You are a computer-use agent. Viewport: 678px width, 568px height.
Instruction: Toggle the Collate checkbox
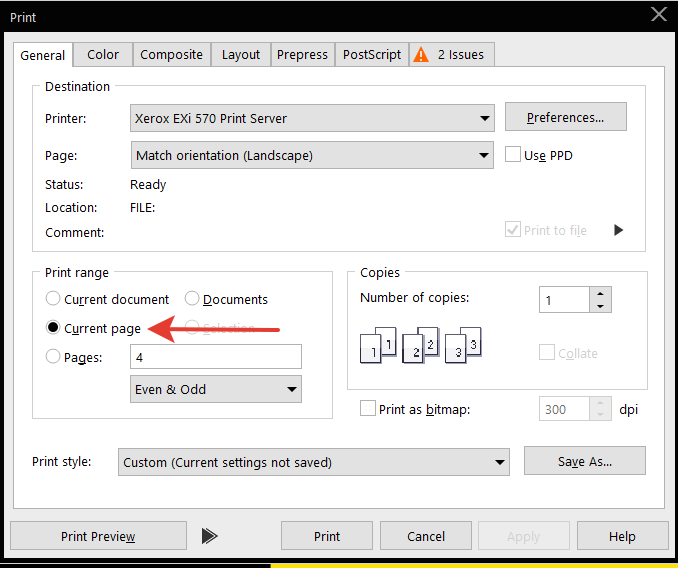point(547,352)
